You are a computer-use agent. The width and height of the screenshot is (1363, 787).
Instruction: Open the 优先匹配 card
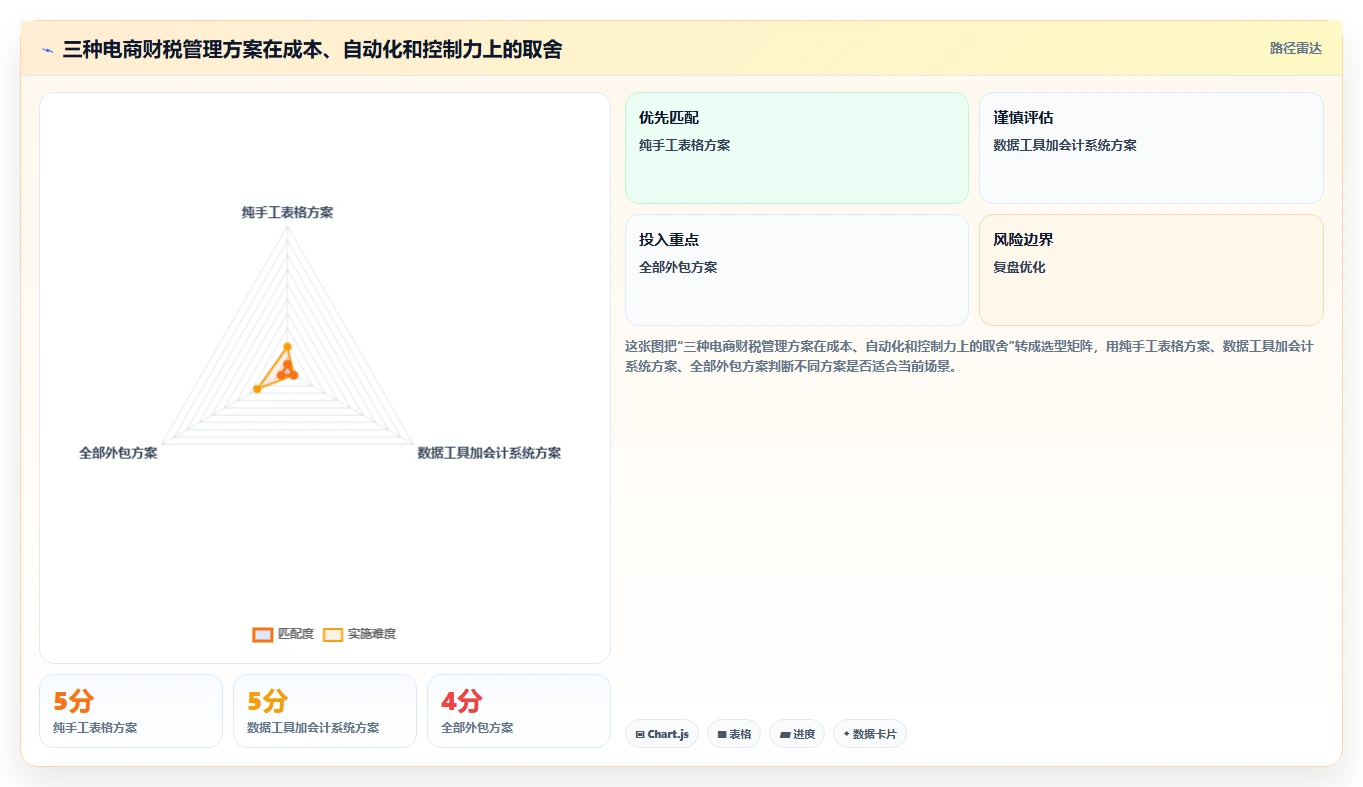point(797,148)
